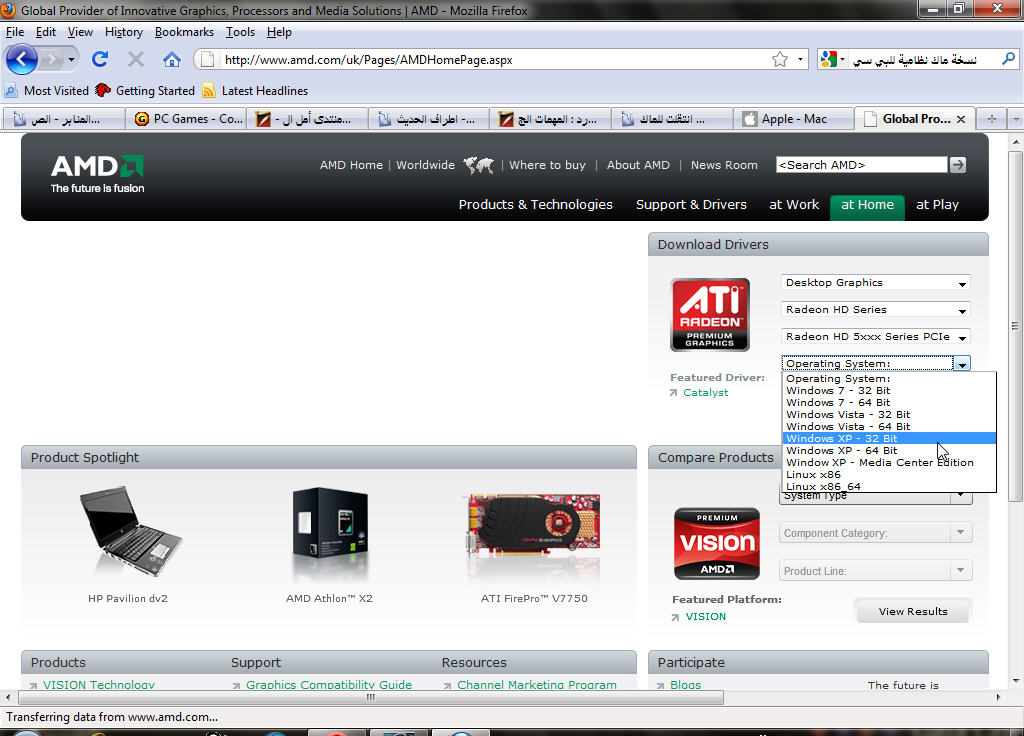Open the View menu
The height and width of the screenshot is (736, 1024).
80,32
